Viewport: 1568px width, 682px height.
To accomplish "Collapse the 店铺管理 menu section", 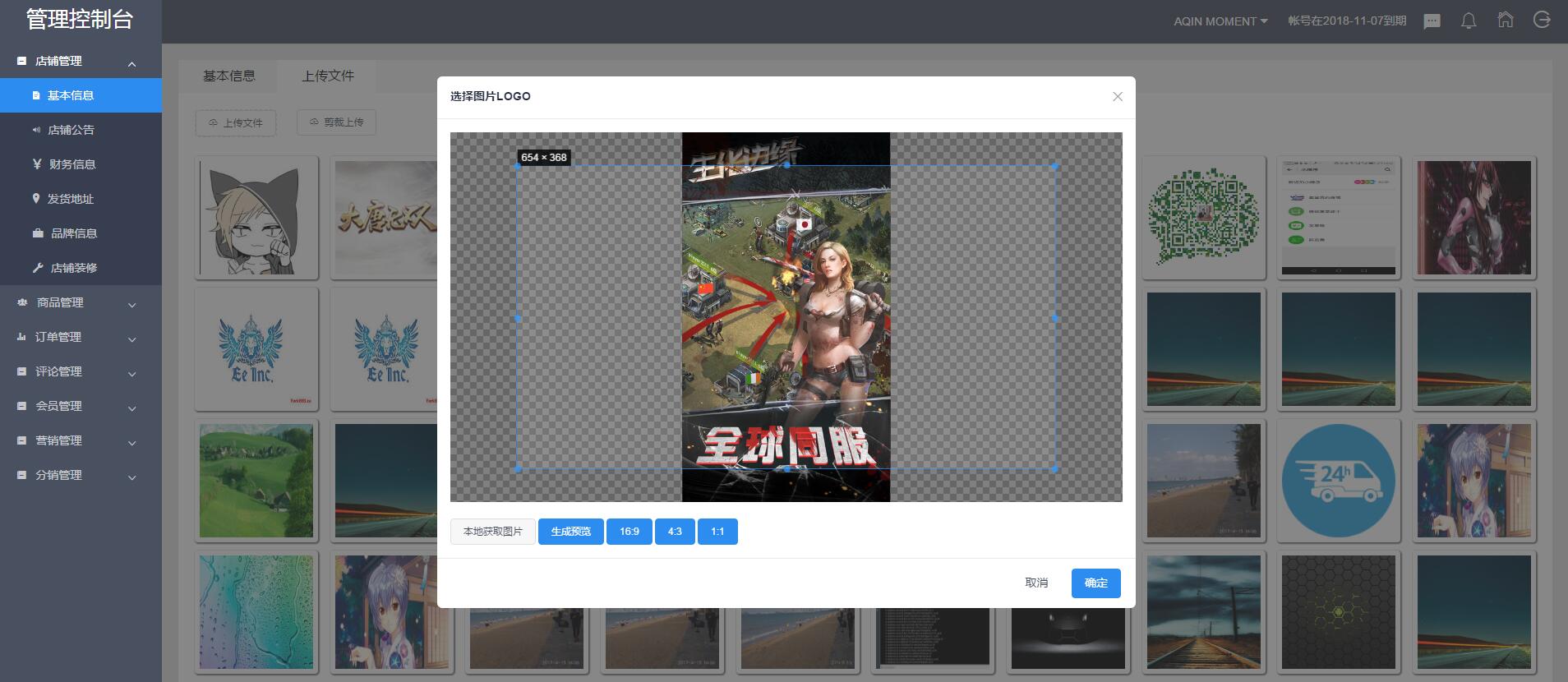I will click(x=81, y=61).
